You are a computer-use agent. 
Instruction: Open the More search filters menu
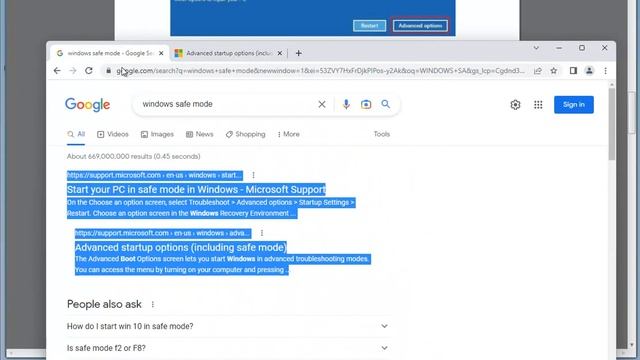coord(289,134)
